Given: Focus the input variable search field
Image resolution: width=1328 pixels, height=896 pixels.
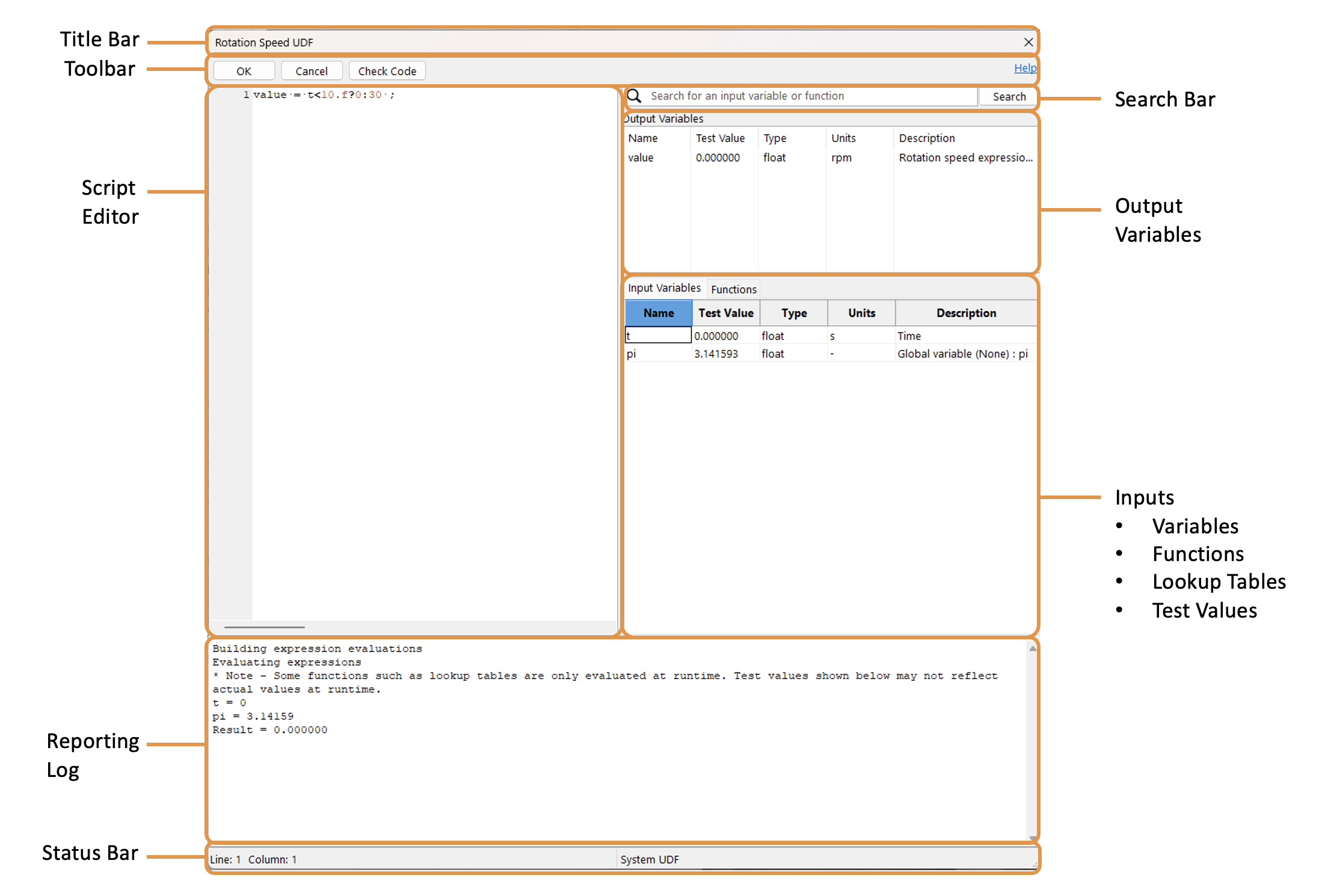Looking at the screenshot, I should point(806,96).
